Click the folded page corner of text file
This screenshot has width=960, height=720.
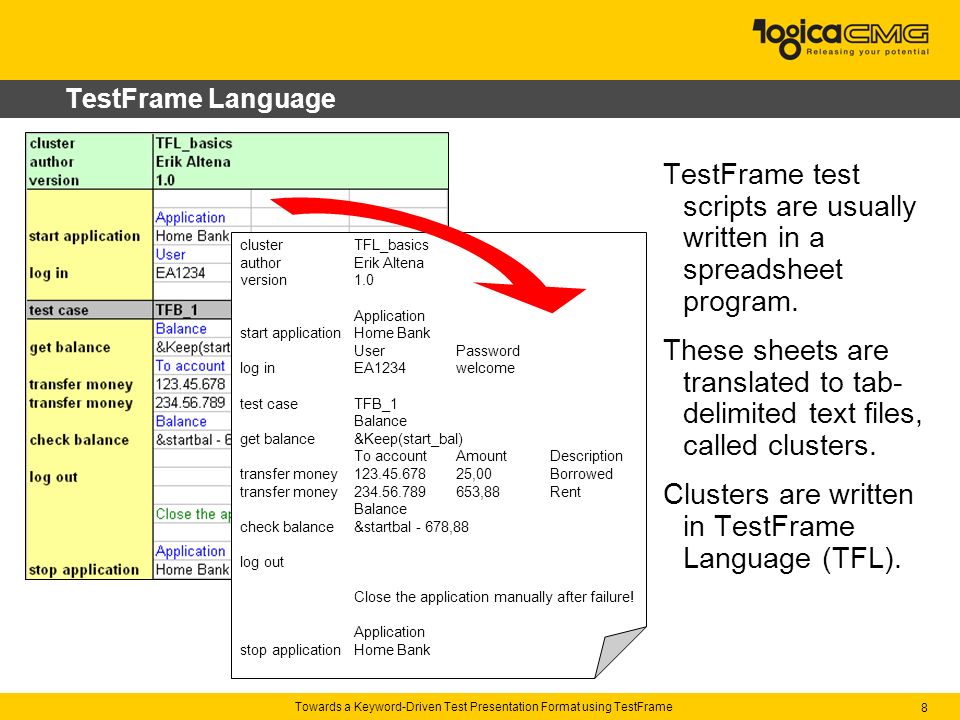pyautogui.click(x=620, y=651)
